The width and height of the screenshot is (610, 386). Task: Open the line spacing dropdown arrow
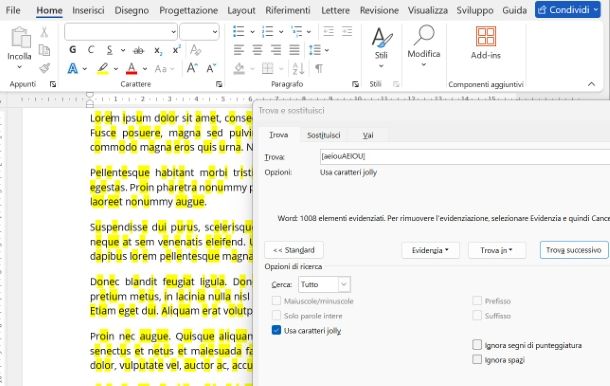pyautogui.click(x=327, y=50)
